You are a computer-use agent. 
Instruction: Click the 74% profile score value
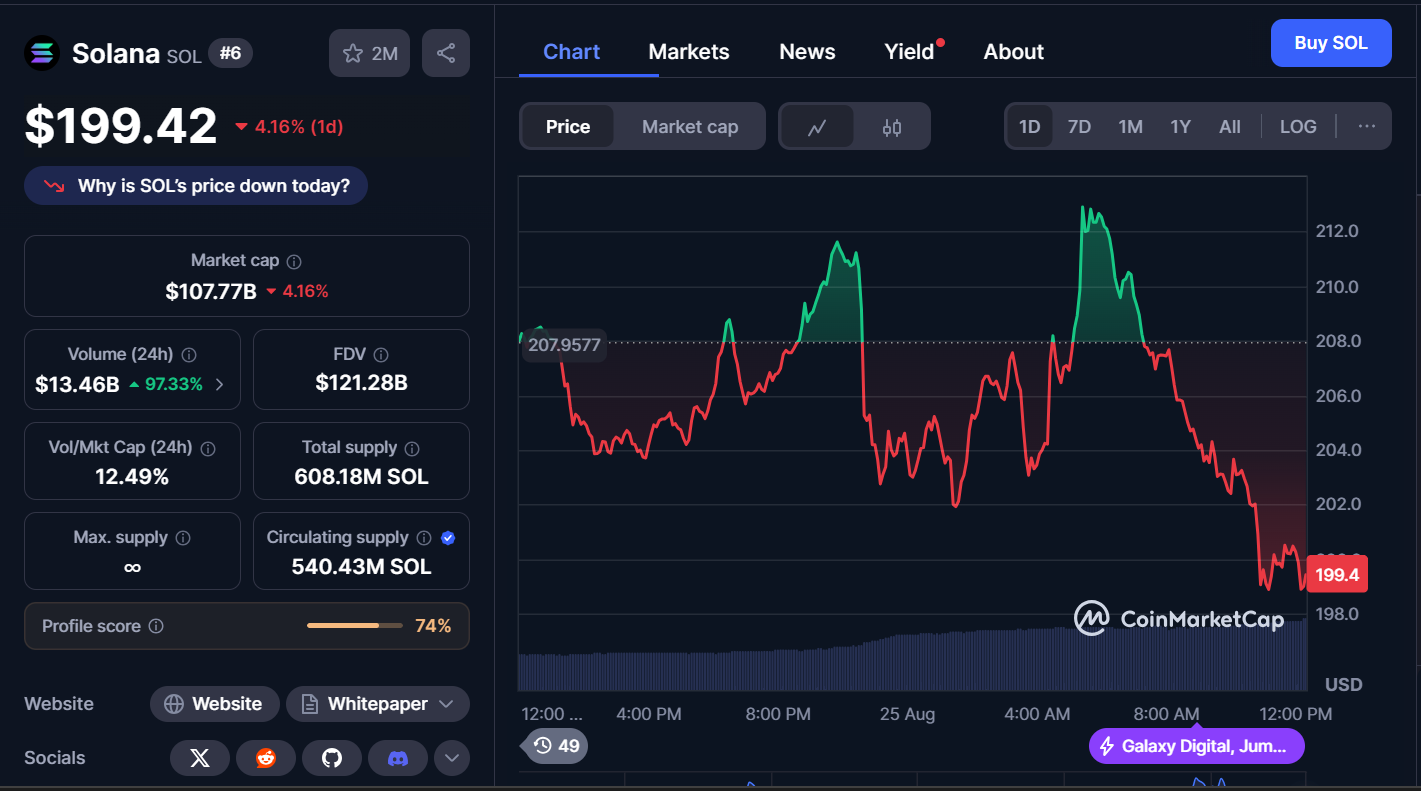pyautogui.click(x=433, y=626)
